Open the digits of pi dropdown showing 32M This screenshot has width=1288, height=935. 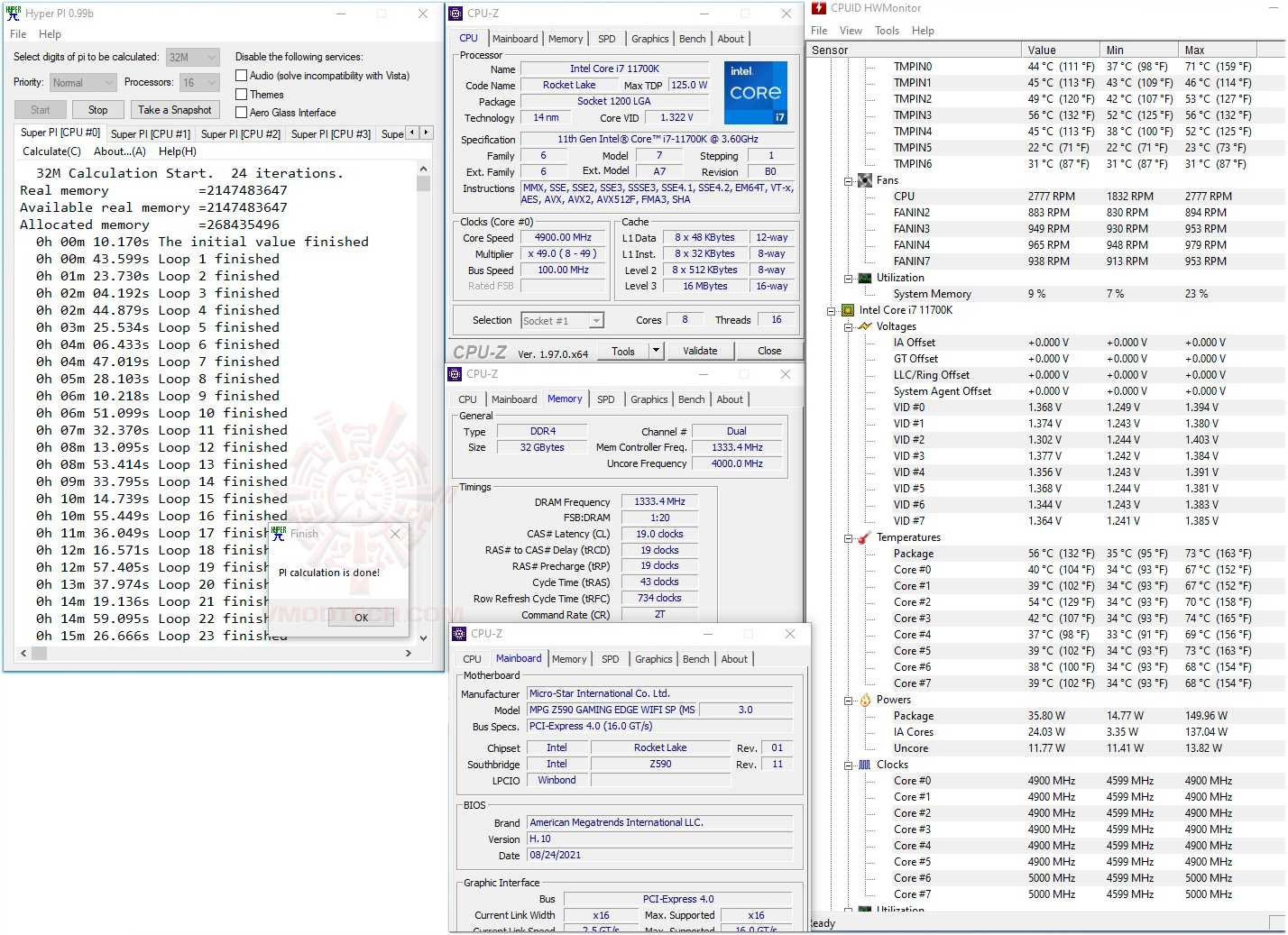click(x=193, y=57)
